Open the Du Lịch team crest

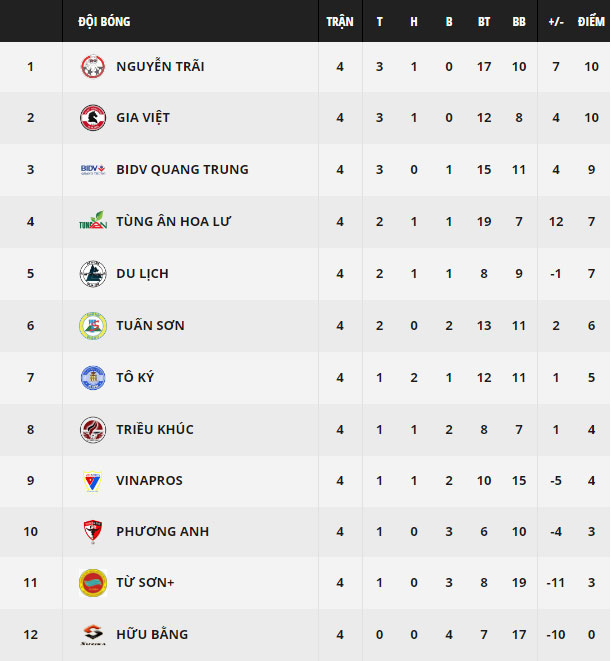[x=93, y=274]
